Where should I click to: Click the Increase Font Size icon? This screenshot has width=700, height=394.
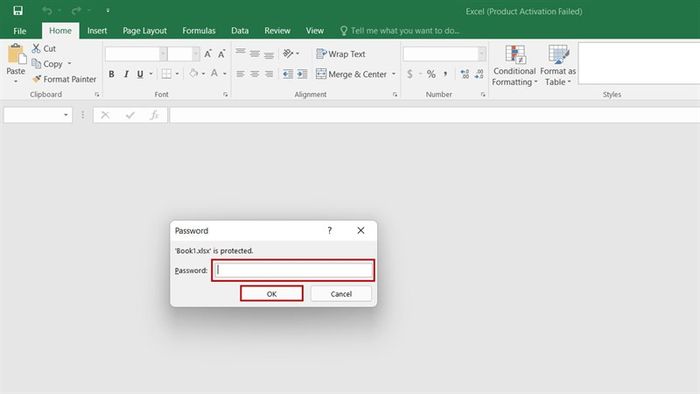208,54
